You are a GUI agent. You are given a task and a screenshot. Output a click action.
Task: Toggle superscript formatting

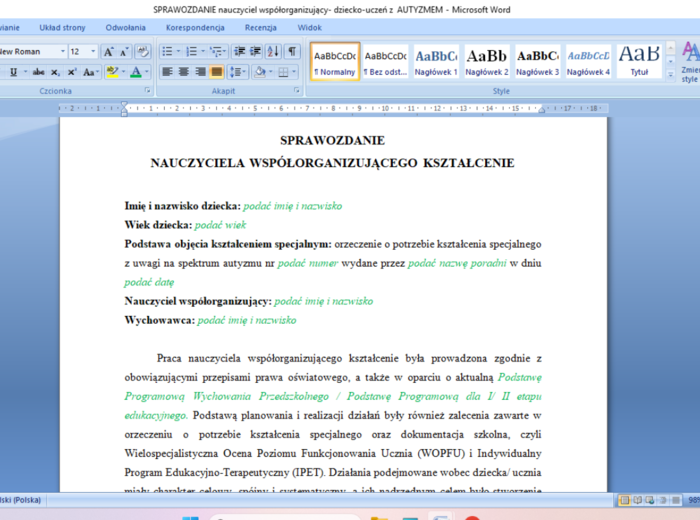71,72
